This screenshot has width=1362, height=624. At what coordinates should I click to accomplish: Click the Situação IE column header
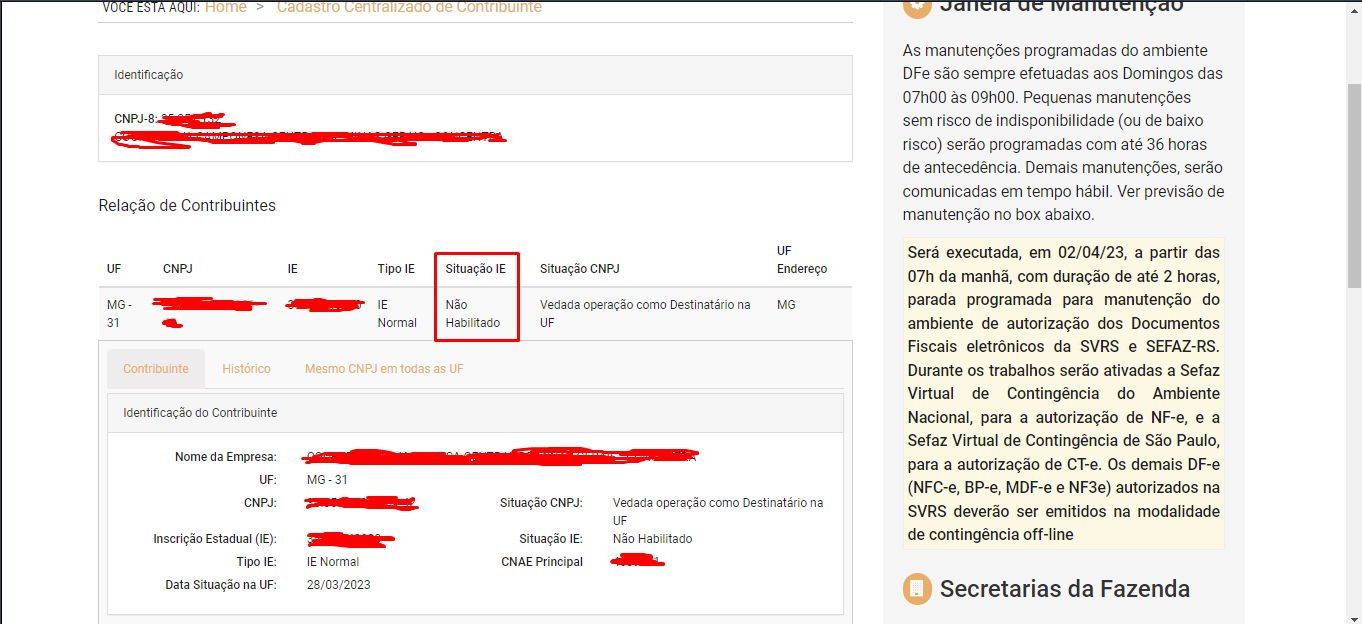click(476, 269)
